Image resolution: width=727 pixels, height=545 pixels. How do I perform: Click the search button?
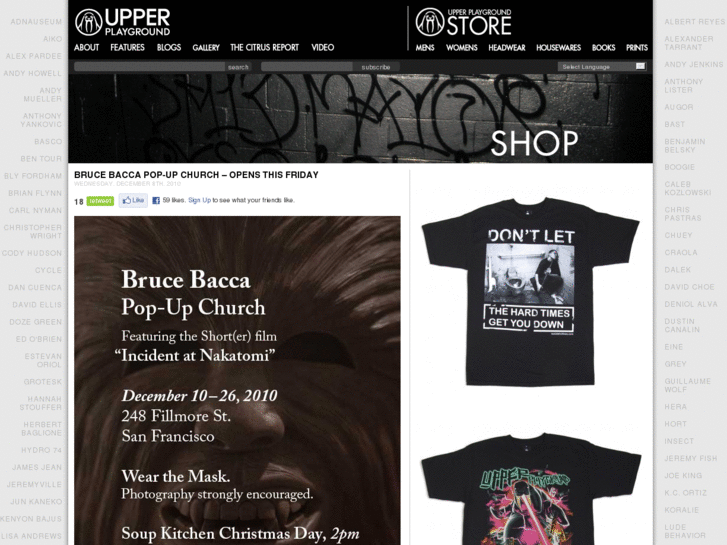pyautogui.click(x=238, y=67)
